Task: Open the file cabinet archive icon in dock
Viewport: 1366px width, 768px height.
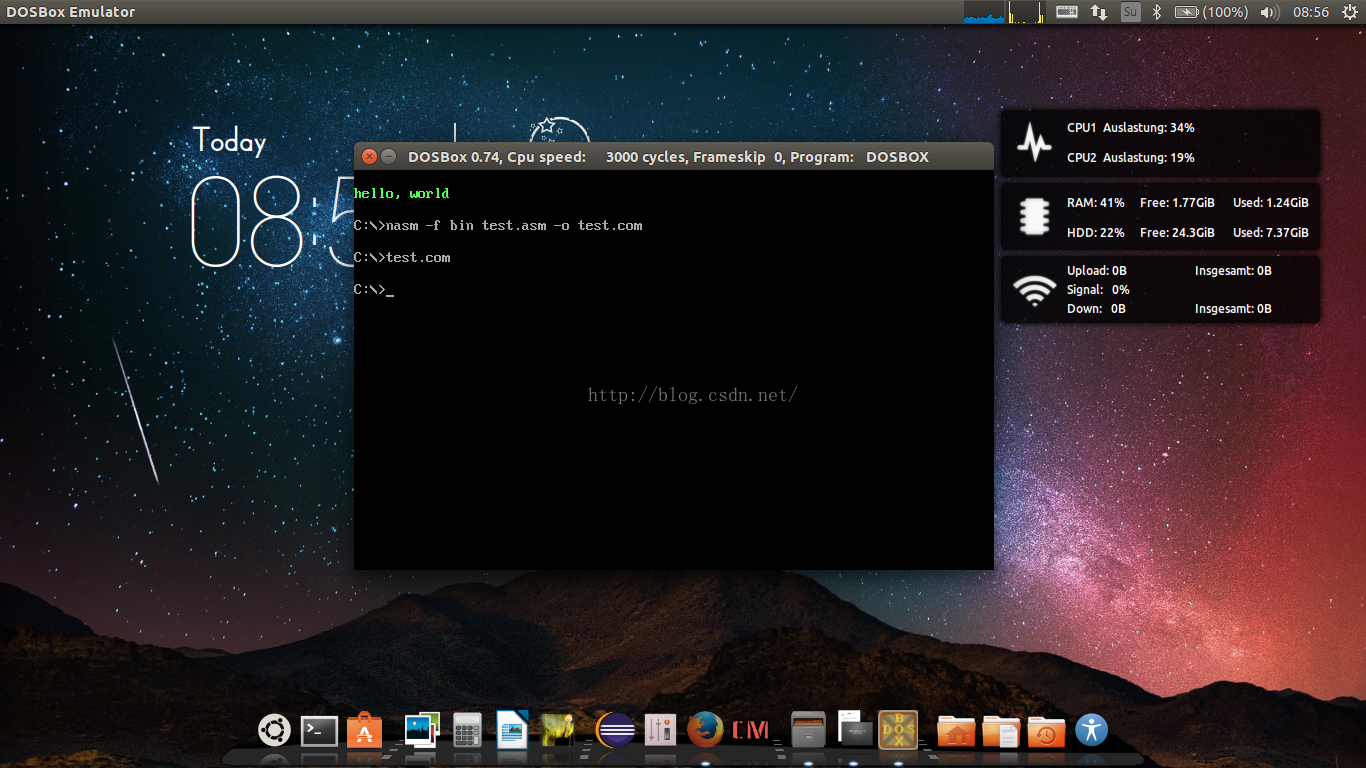Action: pyautogui.click(x=808, y=730)
